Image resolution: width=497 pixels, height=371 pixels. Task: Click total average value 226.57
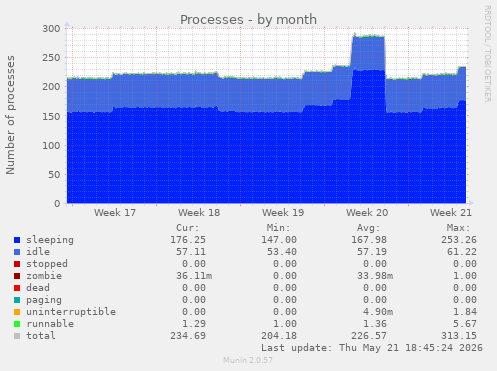tap(369, 336)
